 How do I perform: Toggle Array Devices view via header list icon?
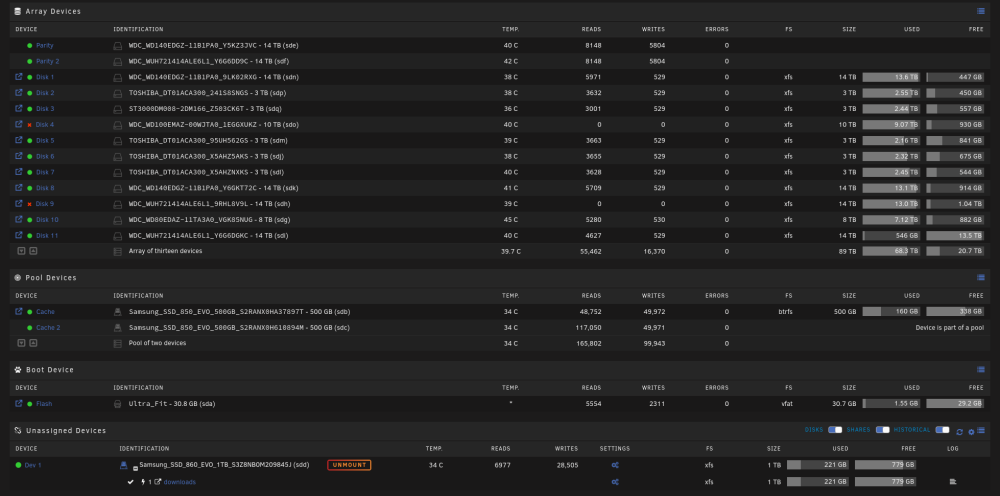pyautogui.click(x=980, y=11)
